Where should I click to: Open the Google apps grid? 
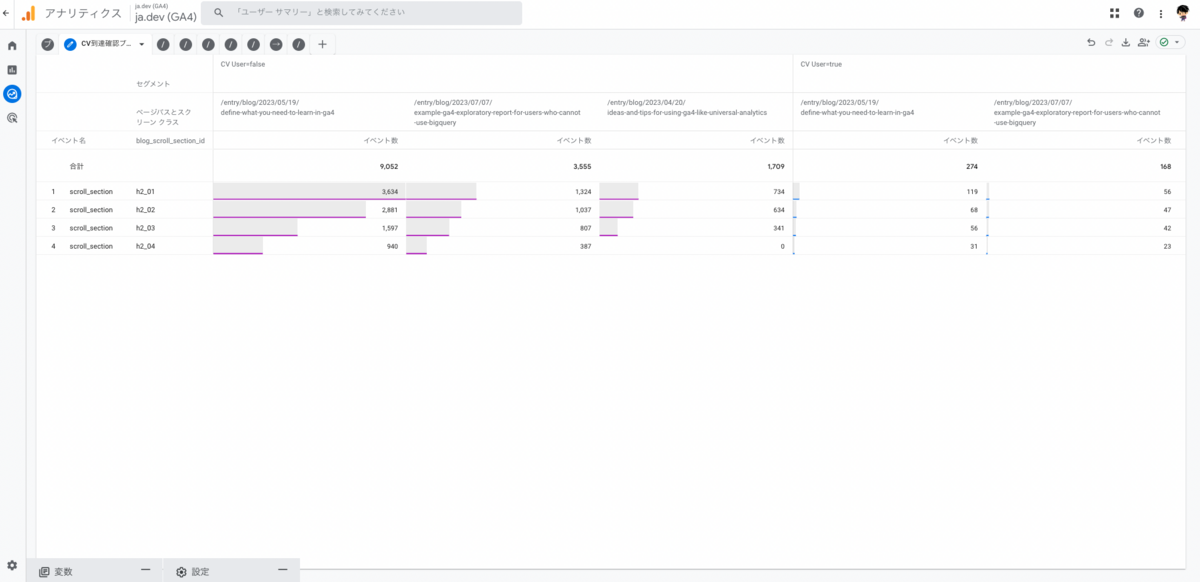pyautogui.click(x=1115, y=13)
